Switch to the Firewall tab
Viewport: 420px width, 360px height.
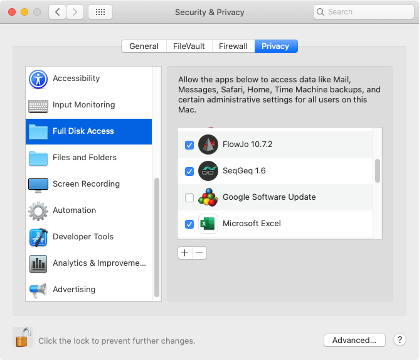[233, 46]
